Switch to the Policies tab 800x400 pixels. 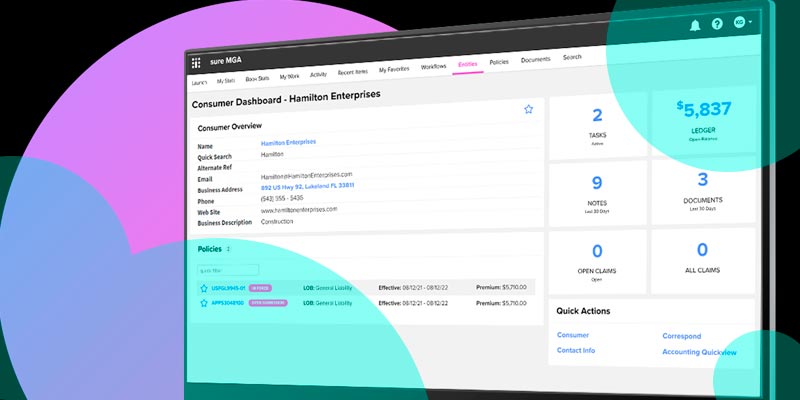(x=499, y=62)
